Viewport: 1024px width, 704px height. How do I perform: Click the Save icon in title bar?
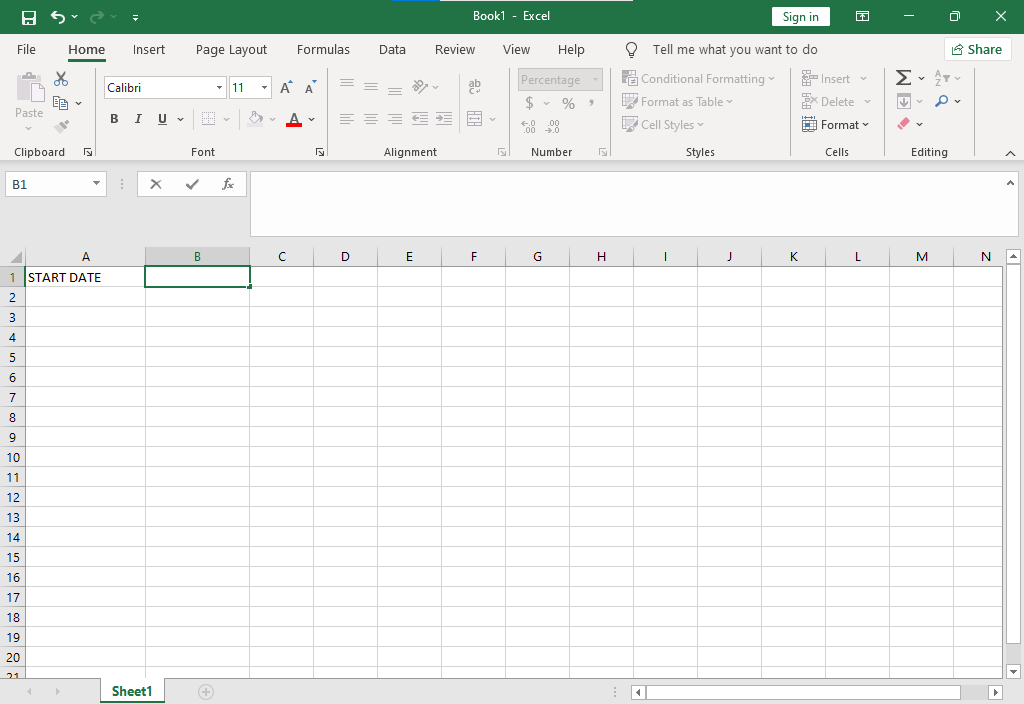[29, 17]
